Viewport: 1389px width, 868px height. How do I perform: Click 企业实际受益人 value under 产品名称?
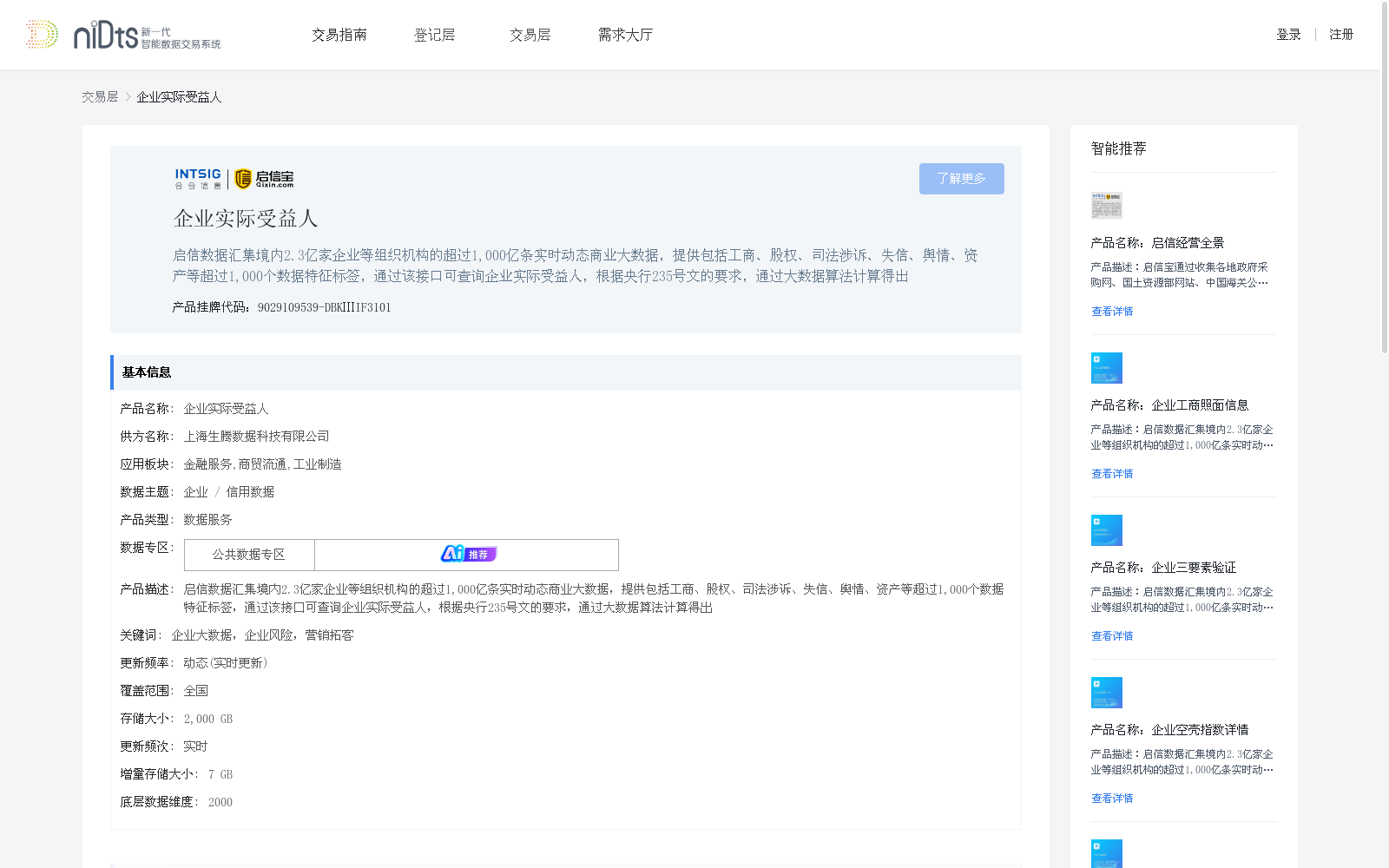[x=226, y=409]
